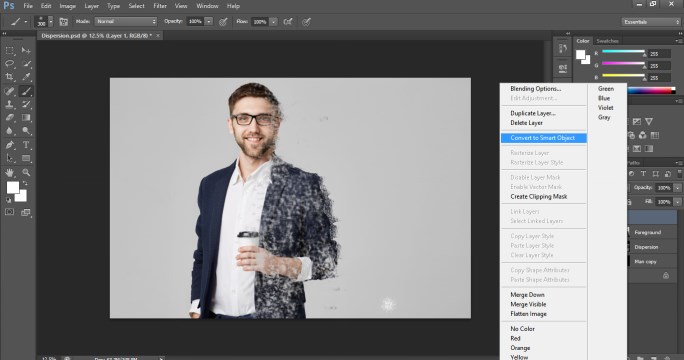Toggle Quick Mask mode

10,213
